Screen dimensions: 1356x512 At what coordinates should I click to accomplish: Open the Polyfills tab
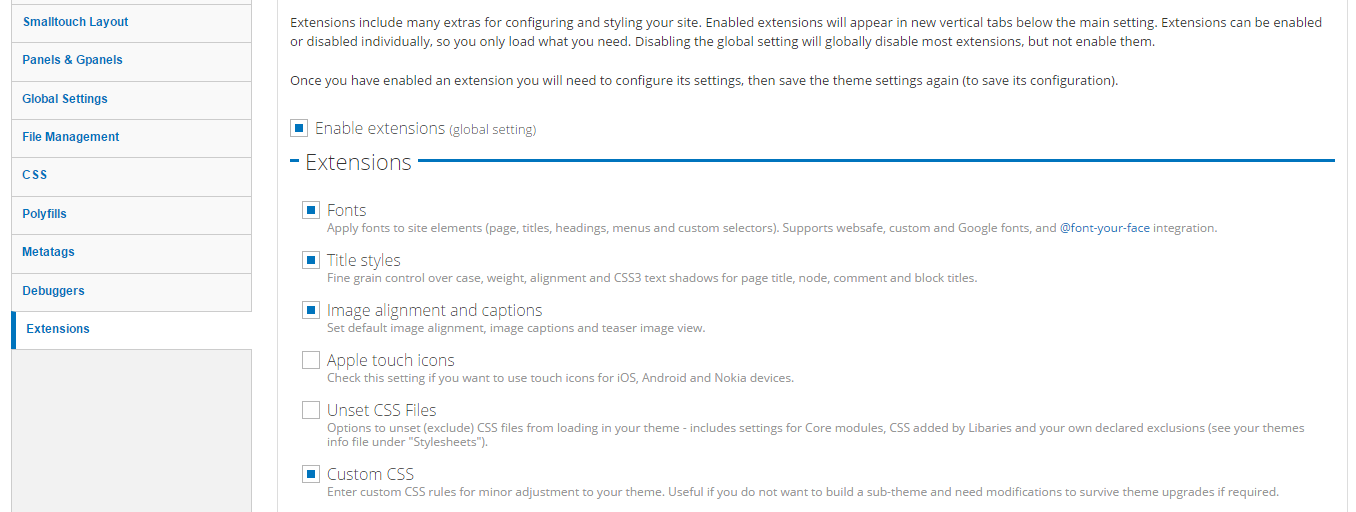pos(131,214)
